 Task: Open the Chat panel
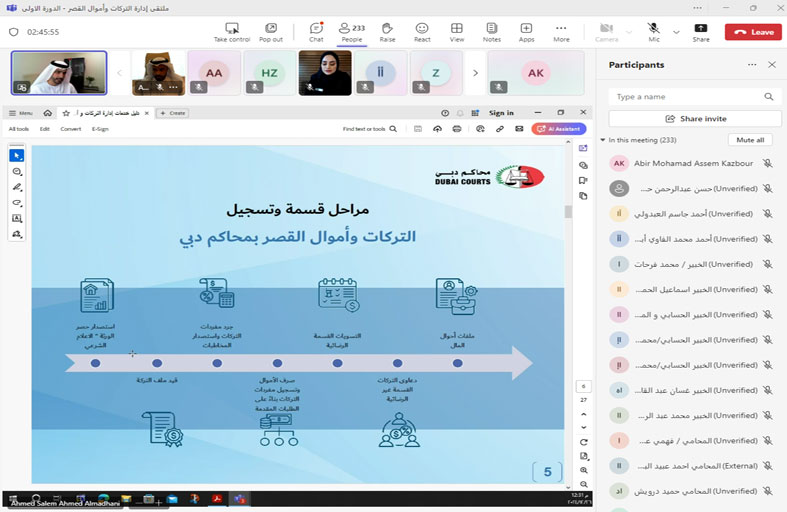click(316, 30)
